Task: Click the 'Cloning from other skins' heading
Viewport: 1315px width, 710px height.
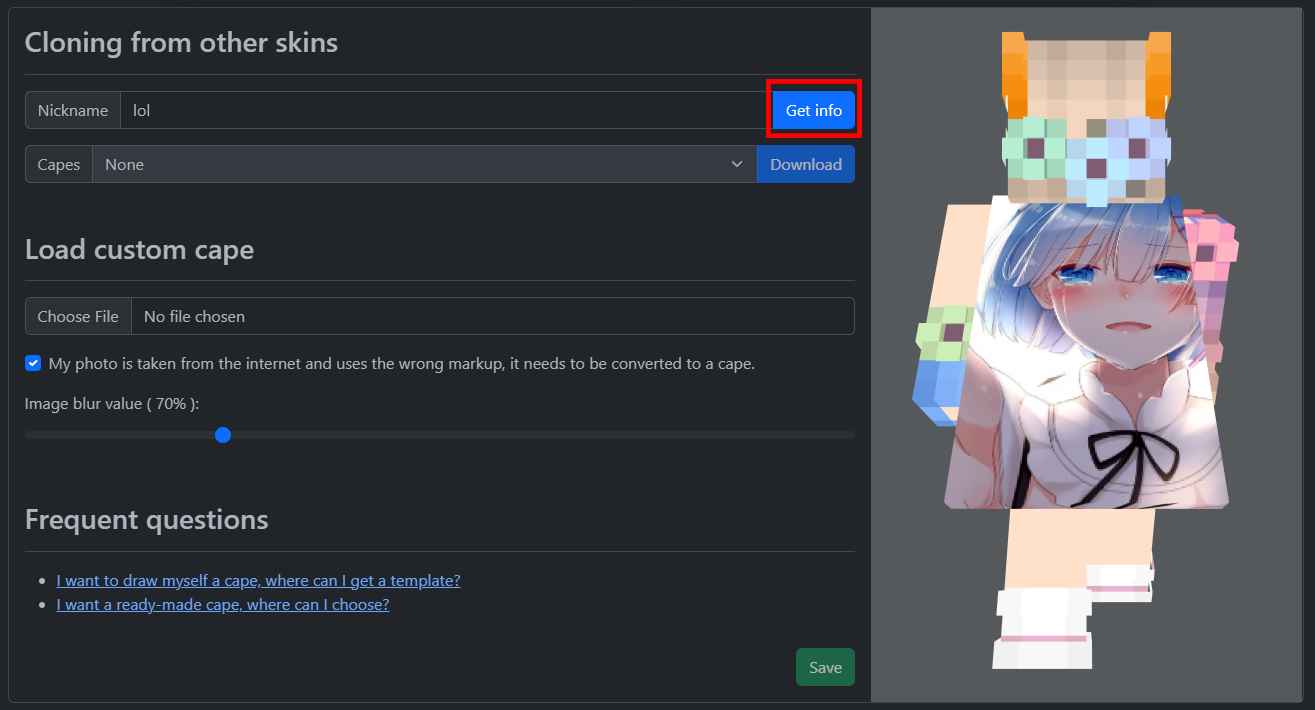Action: (x=181, y=43)
